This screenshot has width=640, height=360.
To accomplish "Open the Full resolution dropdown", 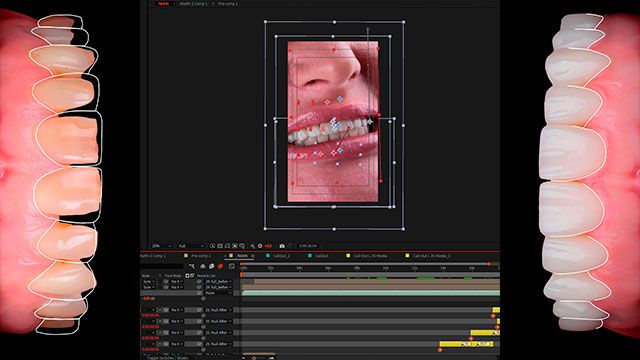I will coord(191,246).
